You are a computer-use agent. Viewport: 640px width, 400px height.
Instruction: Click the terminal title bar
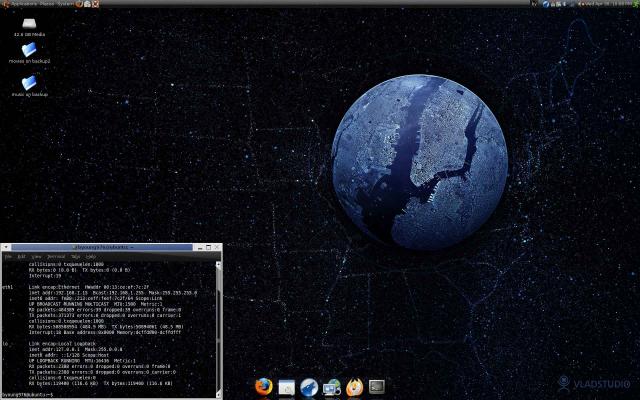tap(102, 247)
